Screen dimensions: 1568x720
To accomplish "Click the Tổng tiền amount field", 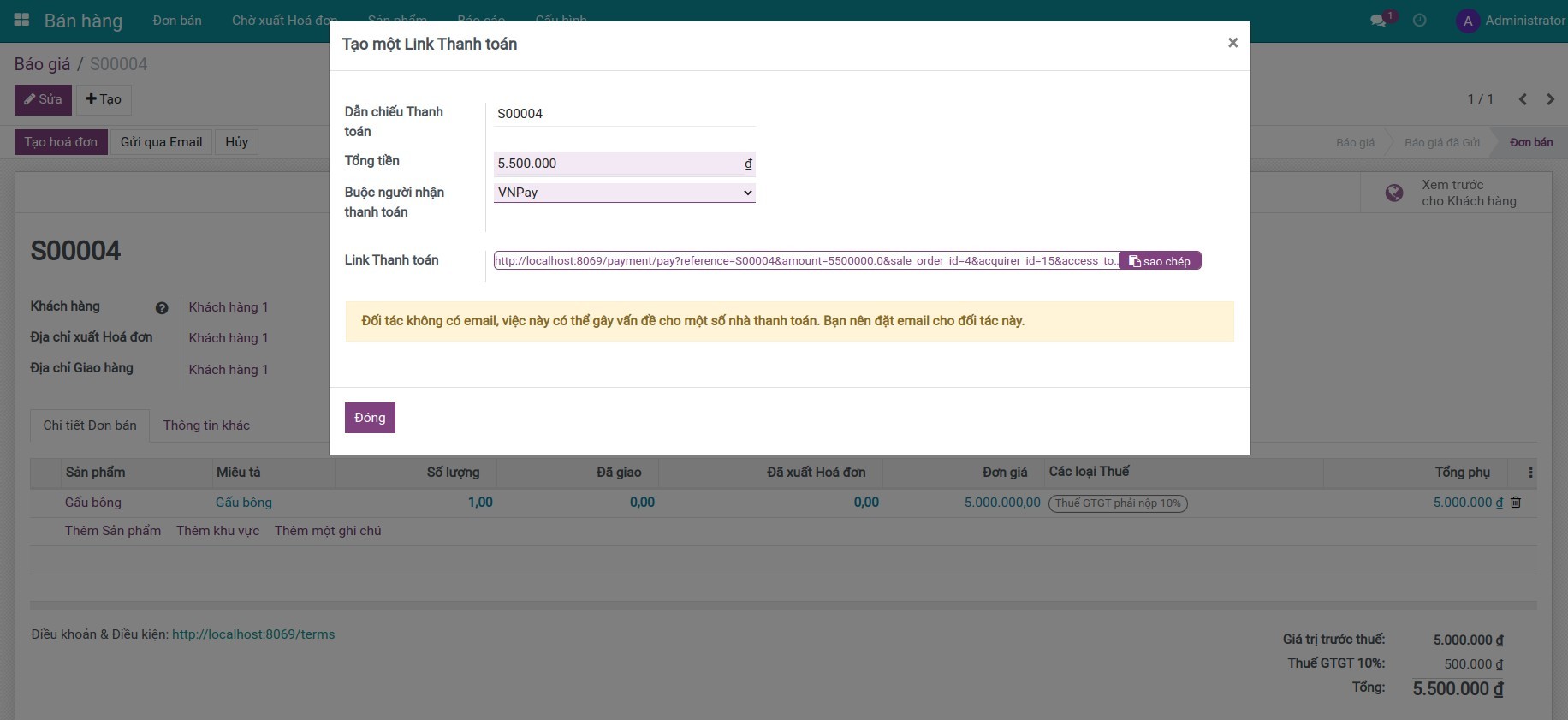I will click(618, 164).
